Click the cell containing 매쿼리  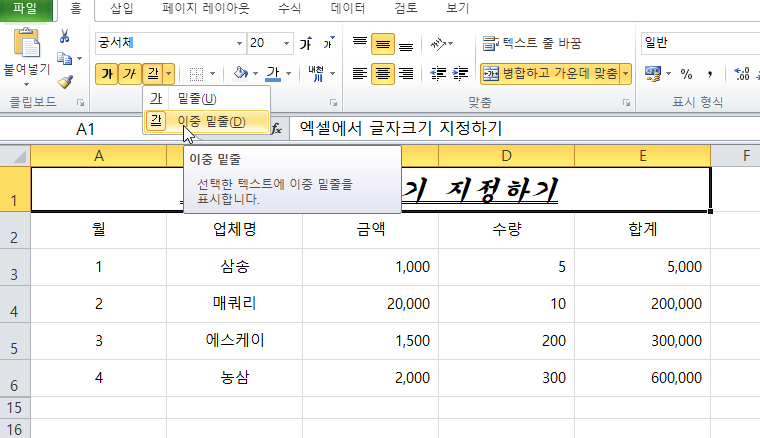pyautogui.click(x=235, y=304)
